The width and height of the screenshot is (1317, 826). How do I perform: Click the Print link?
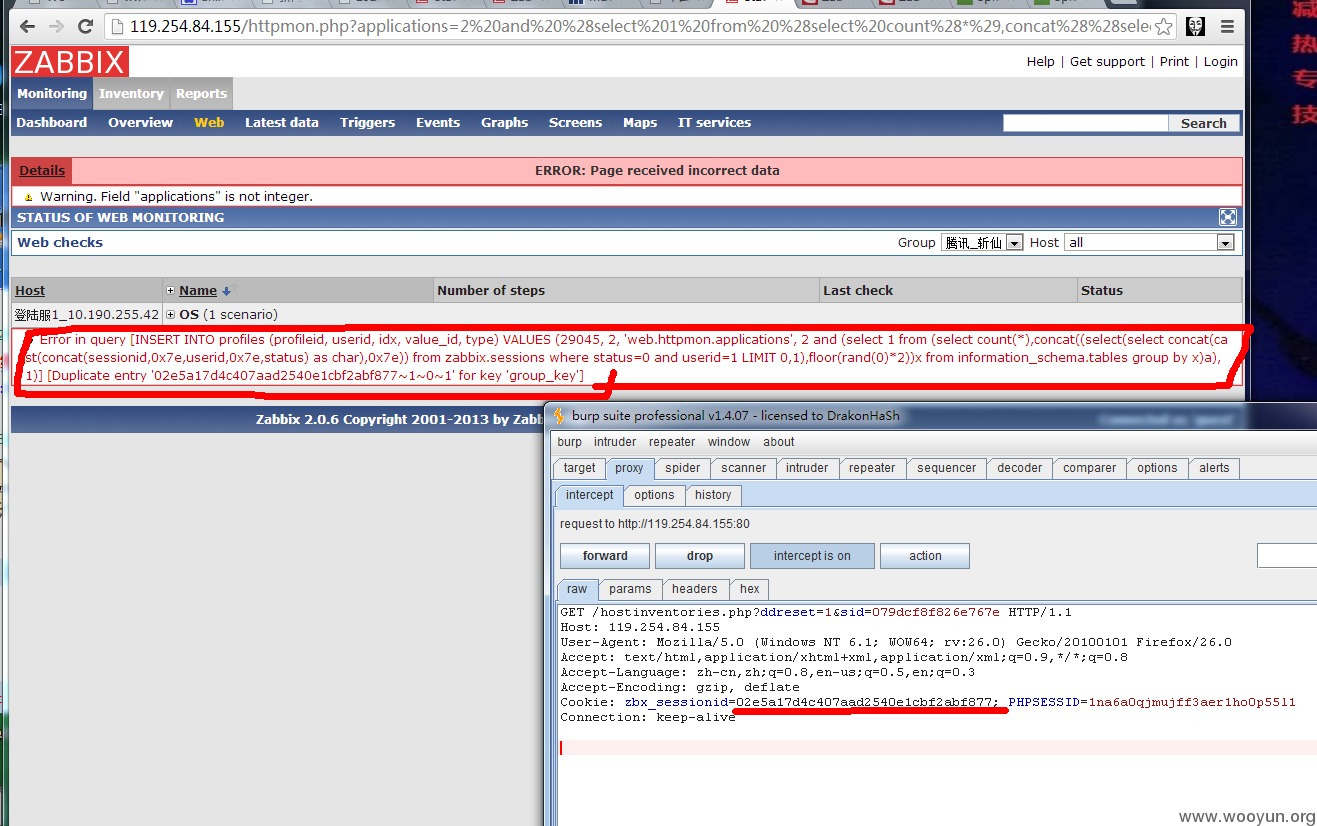click(x=1174, y=62)
